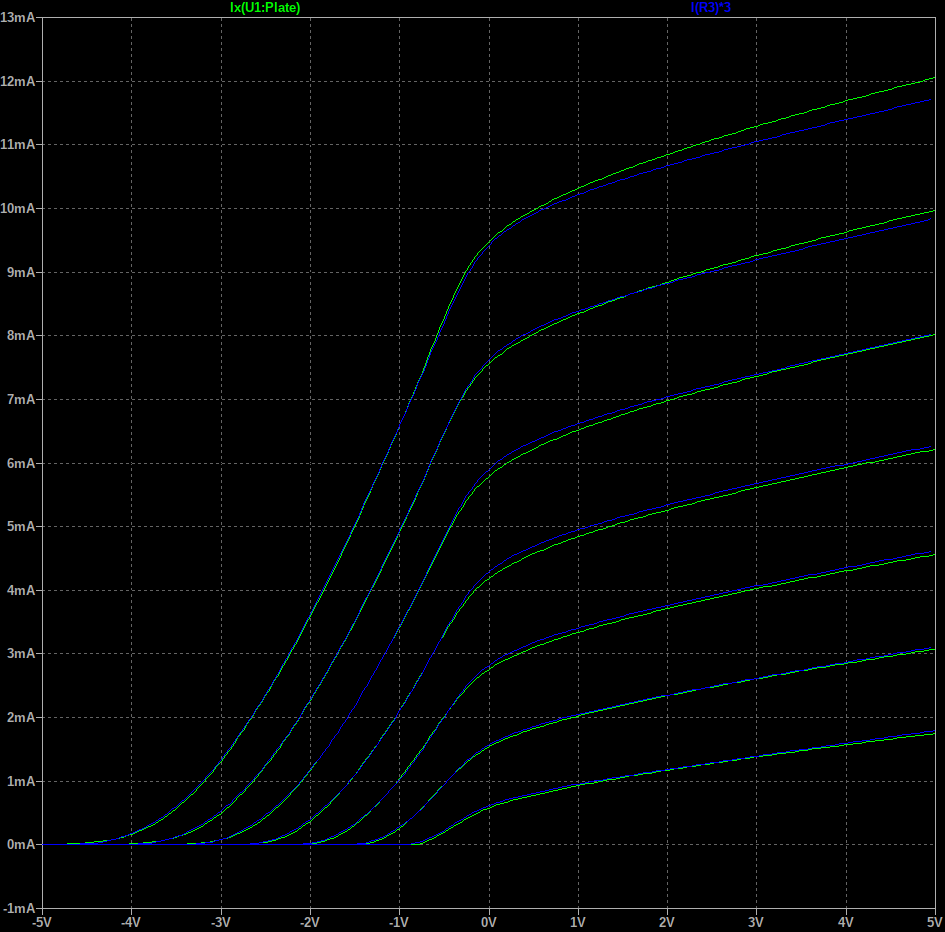Click the 0V horizontal axis label
This screenshot has width=945, height=932.
click(x=489, y=923)
